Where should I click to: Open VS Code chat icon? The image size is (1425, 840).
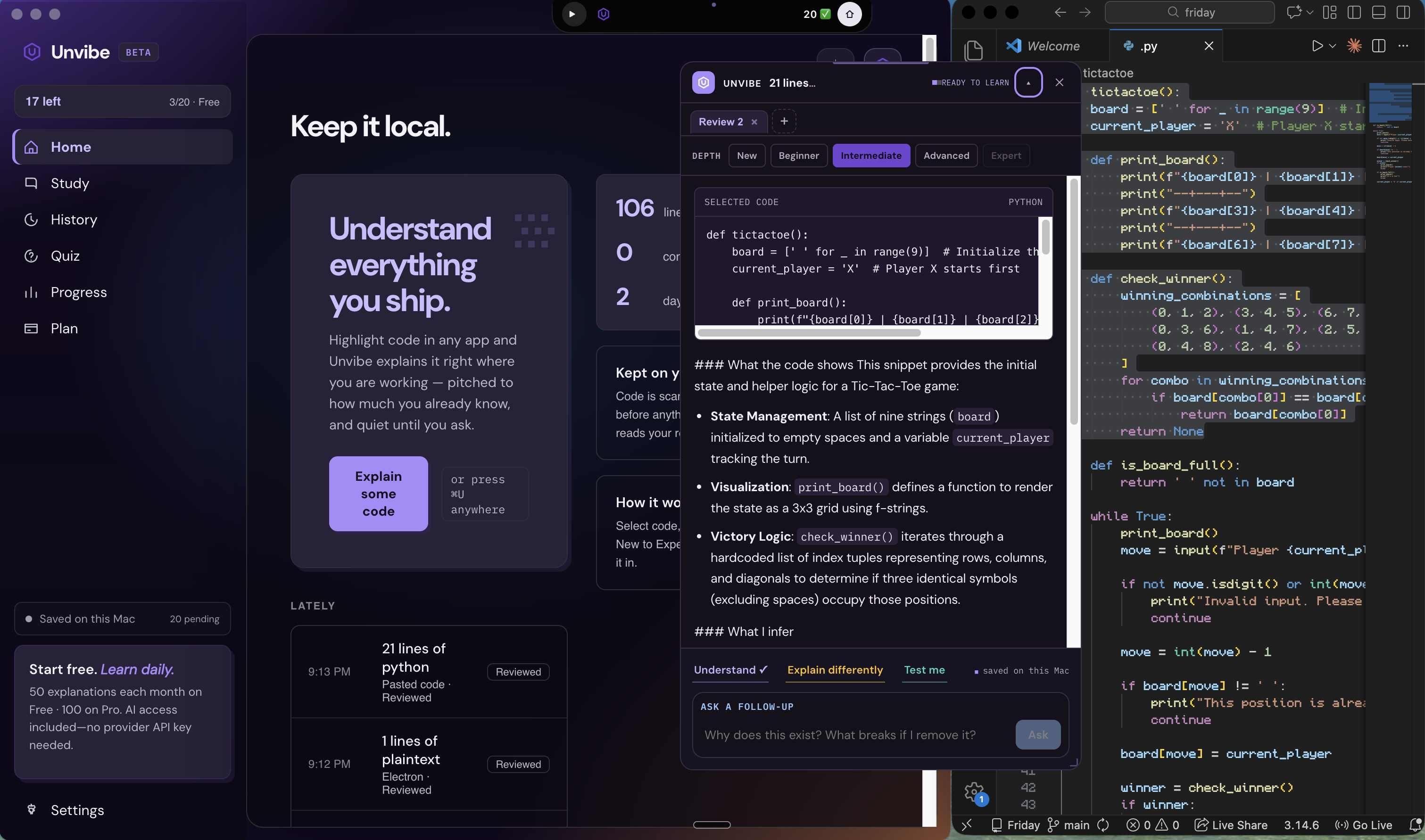[1293, 12]
